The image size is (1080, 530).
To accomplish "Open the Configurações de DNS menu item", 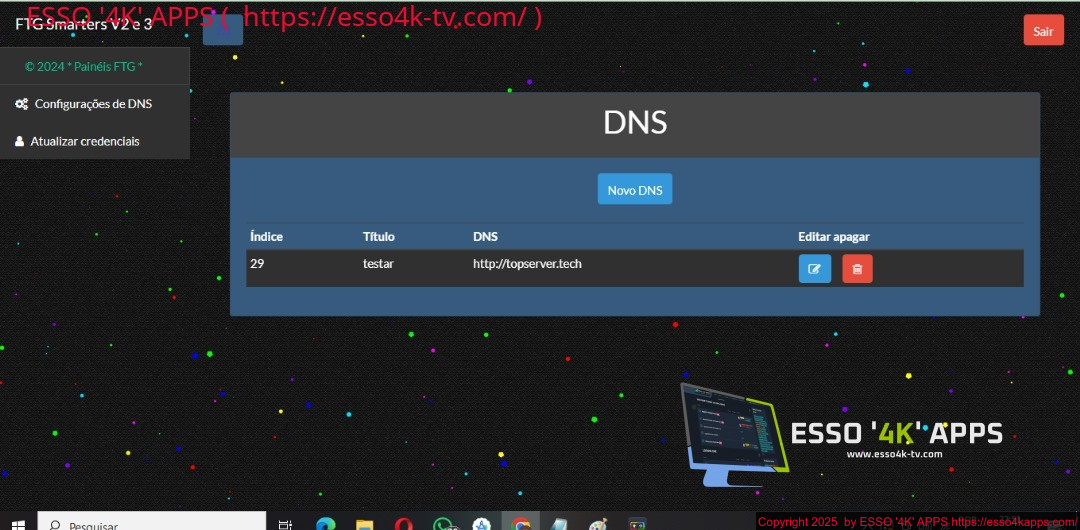I will coord(95,104).
